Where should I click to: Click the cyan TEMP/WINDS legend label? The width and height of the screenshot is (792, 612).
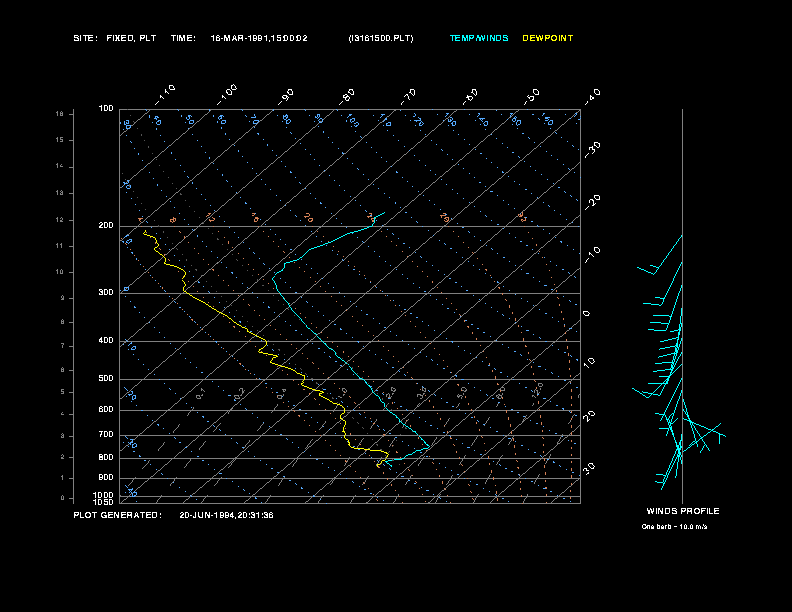[479, 38]
